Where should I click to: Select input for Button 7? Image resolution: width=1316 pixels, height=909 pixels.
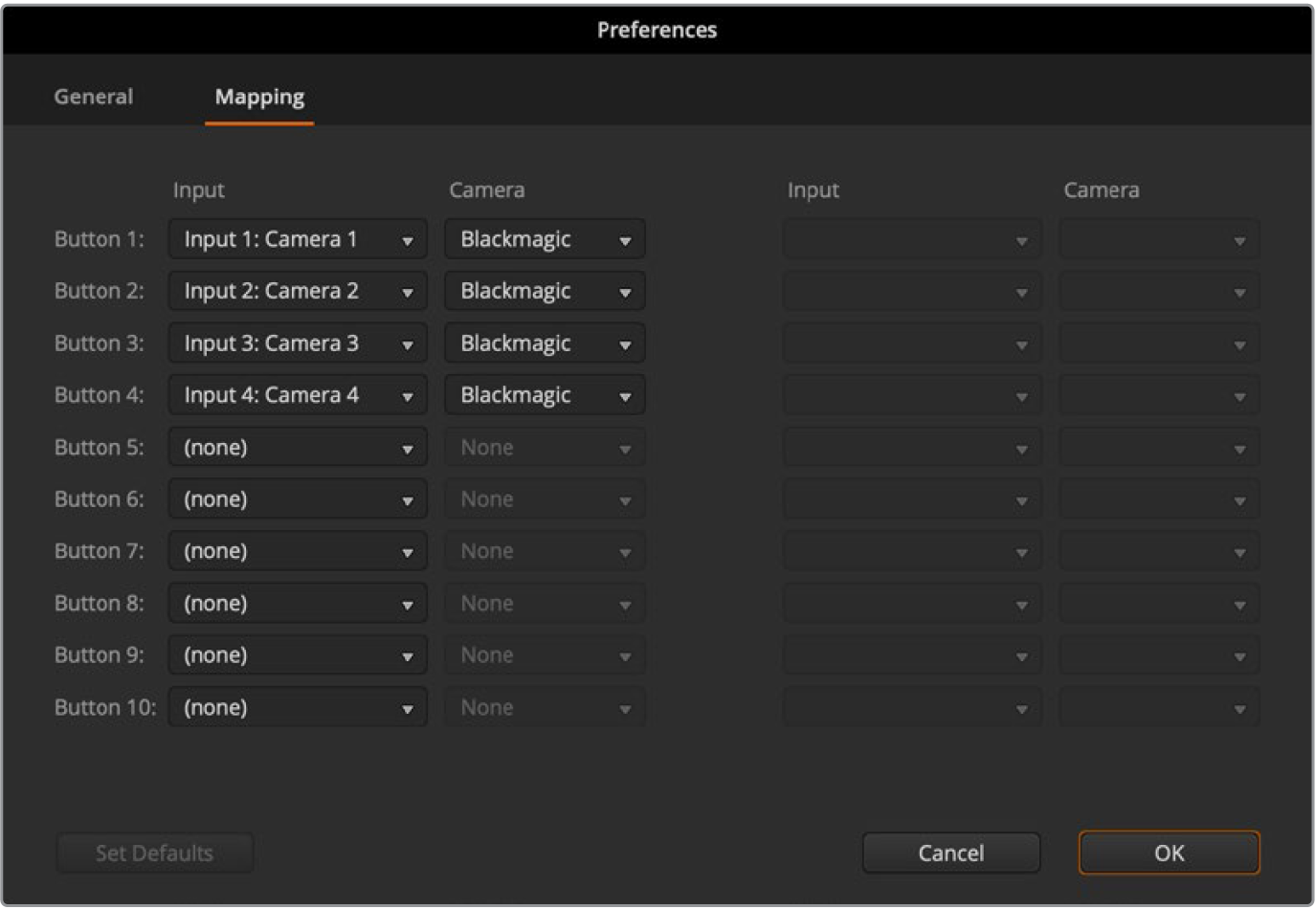tap(298, 551)
